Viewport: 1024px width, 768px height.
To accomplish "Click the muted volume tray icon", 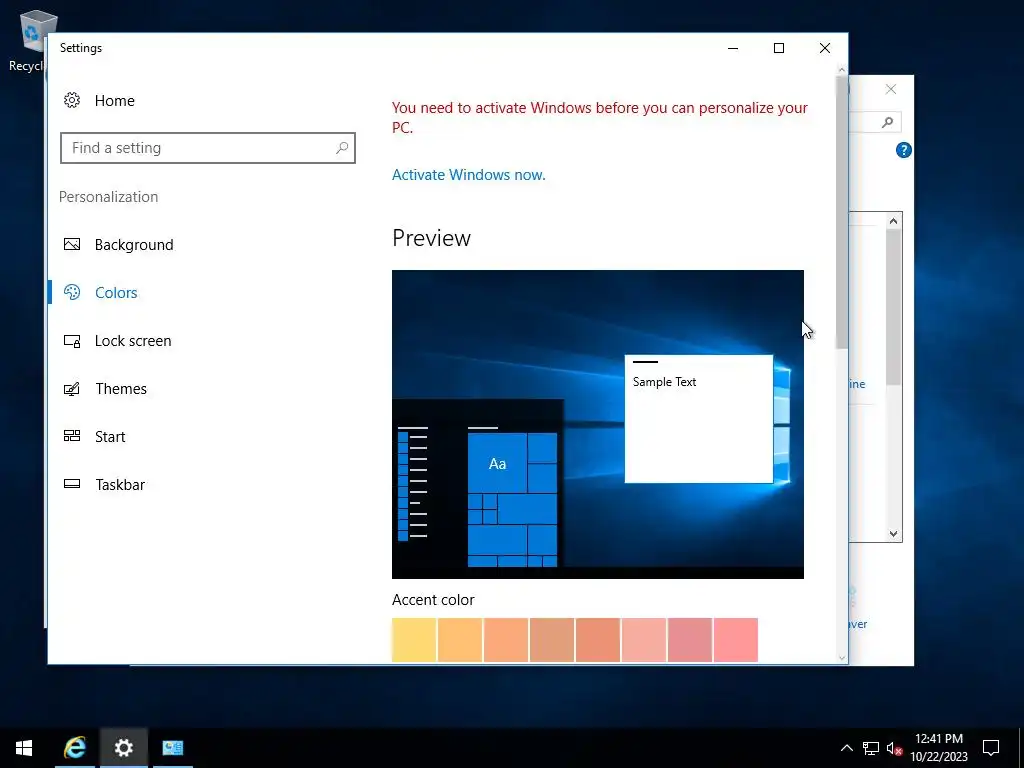I will pyautogui.click(x=894, y=748).
